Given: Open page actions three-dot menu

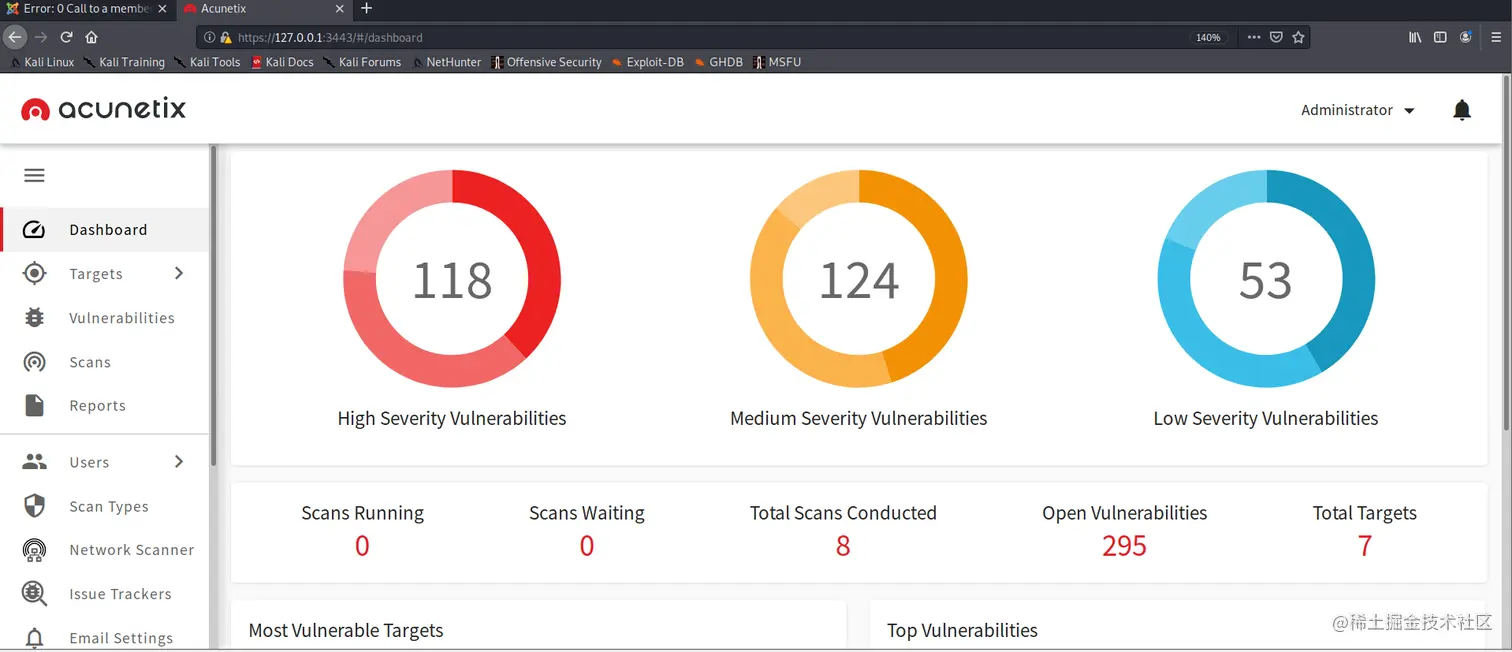Looking at the screenshot, I should point(1254,37).
